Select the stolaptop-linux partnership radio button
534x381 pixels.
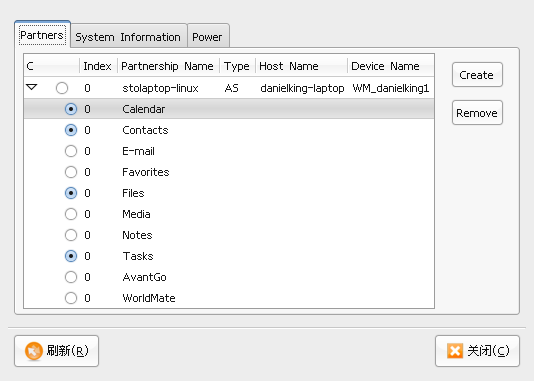point(62,88)
